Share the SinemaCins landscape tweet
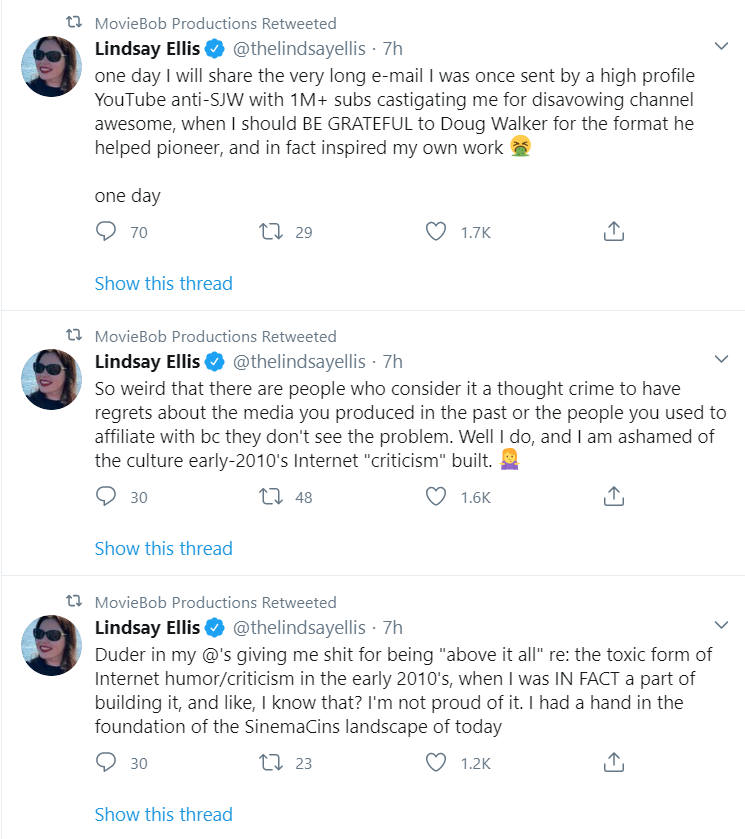 pyautogui.click(x=614, y=762)
